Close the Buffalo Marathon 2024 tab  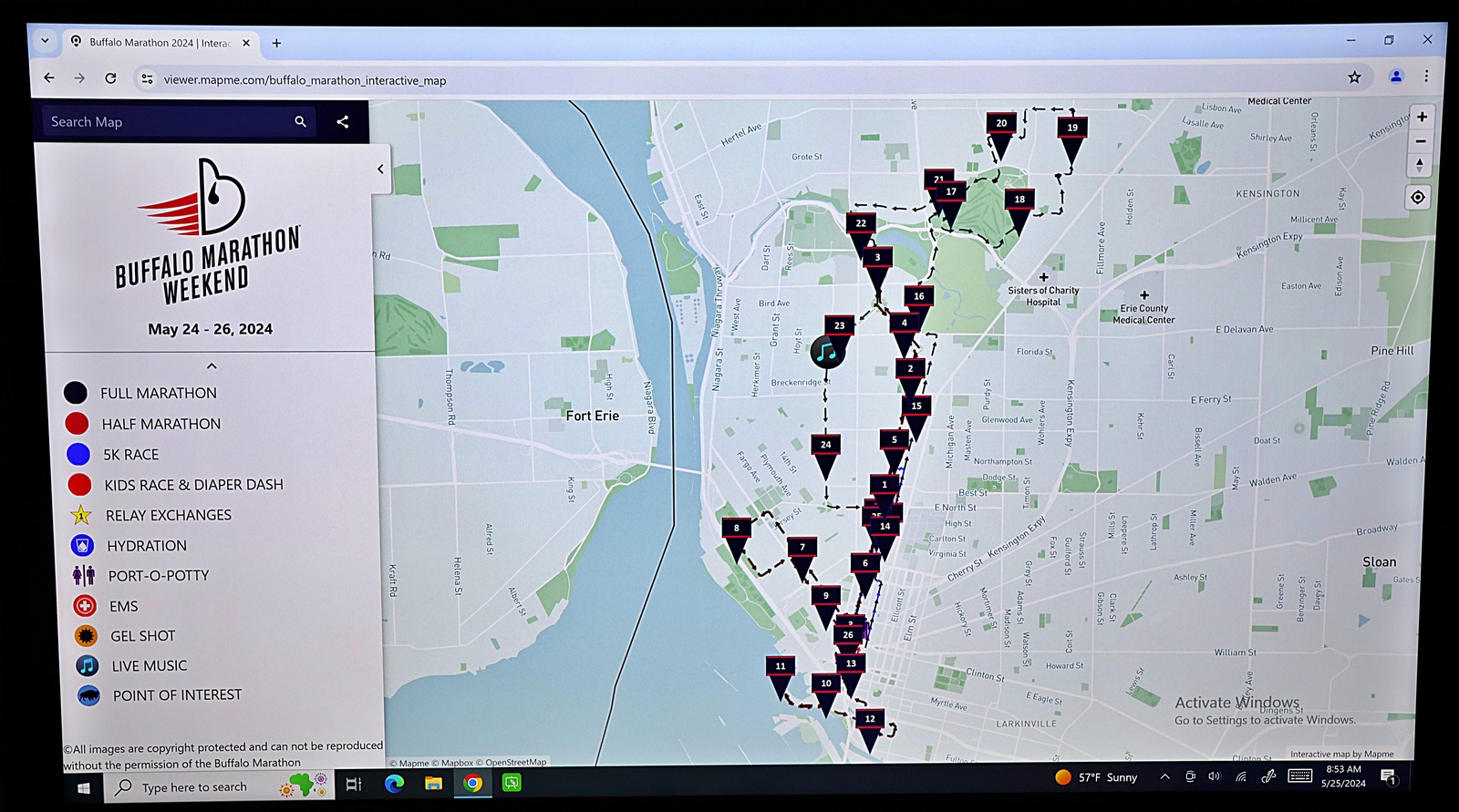coord(246,43)
